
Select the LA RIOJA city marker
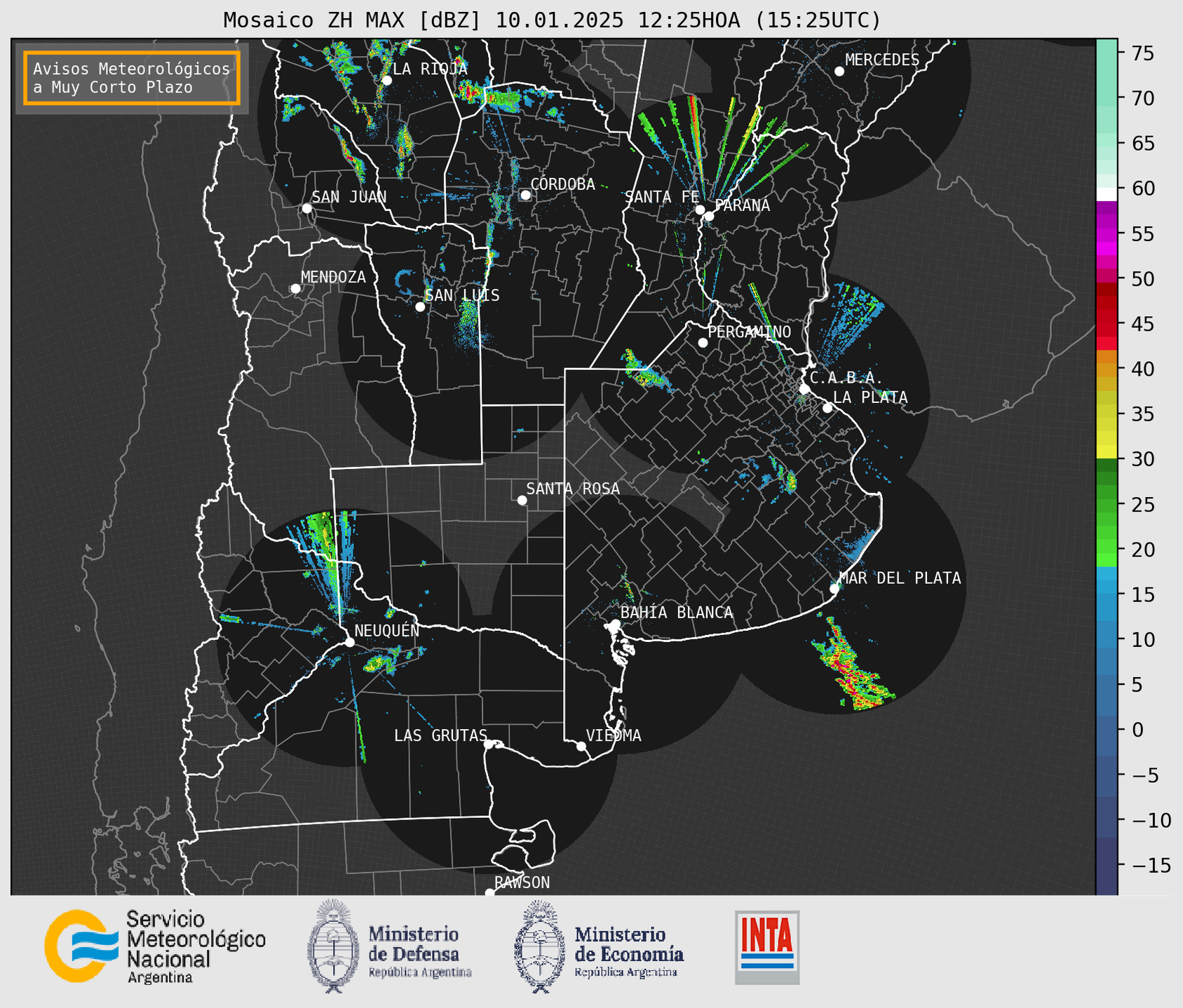(x=387, y=81)
